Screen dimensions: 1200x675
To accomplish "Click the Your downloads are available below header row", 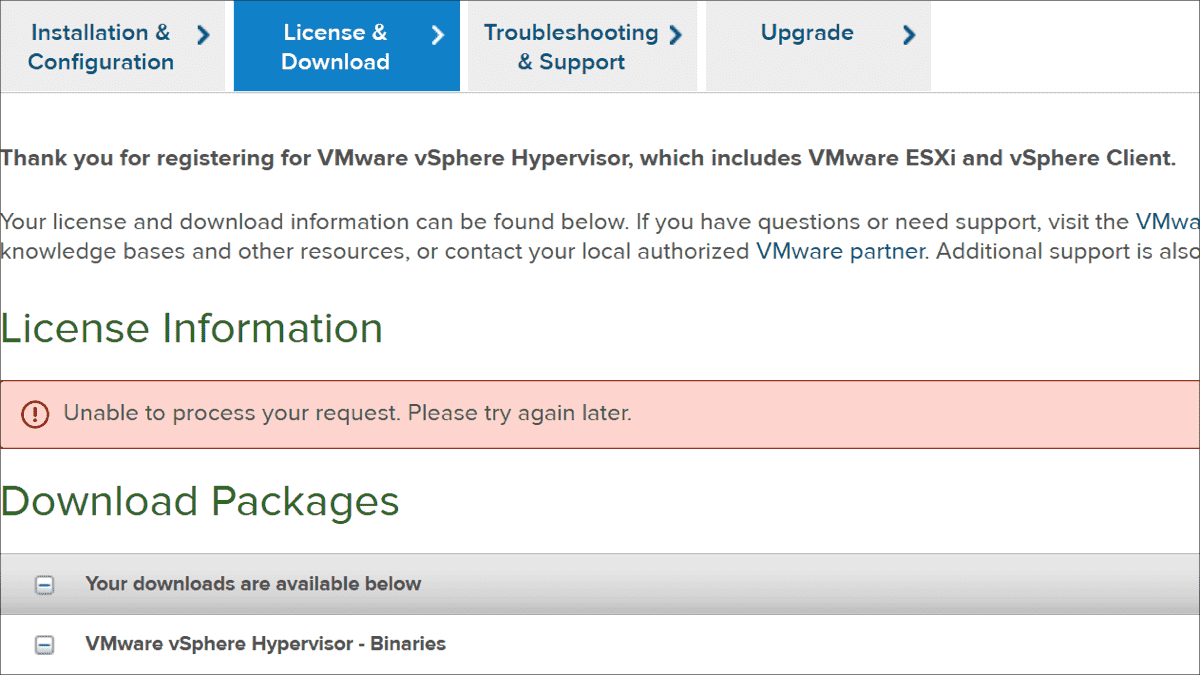I will tap(254, 583).
